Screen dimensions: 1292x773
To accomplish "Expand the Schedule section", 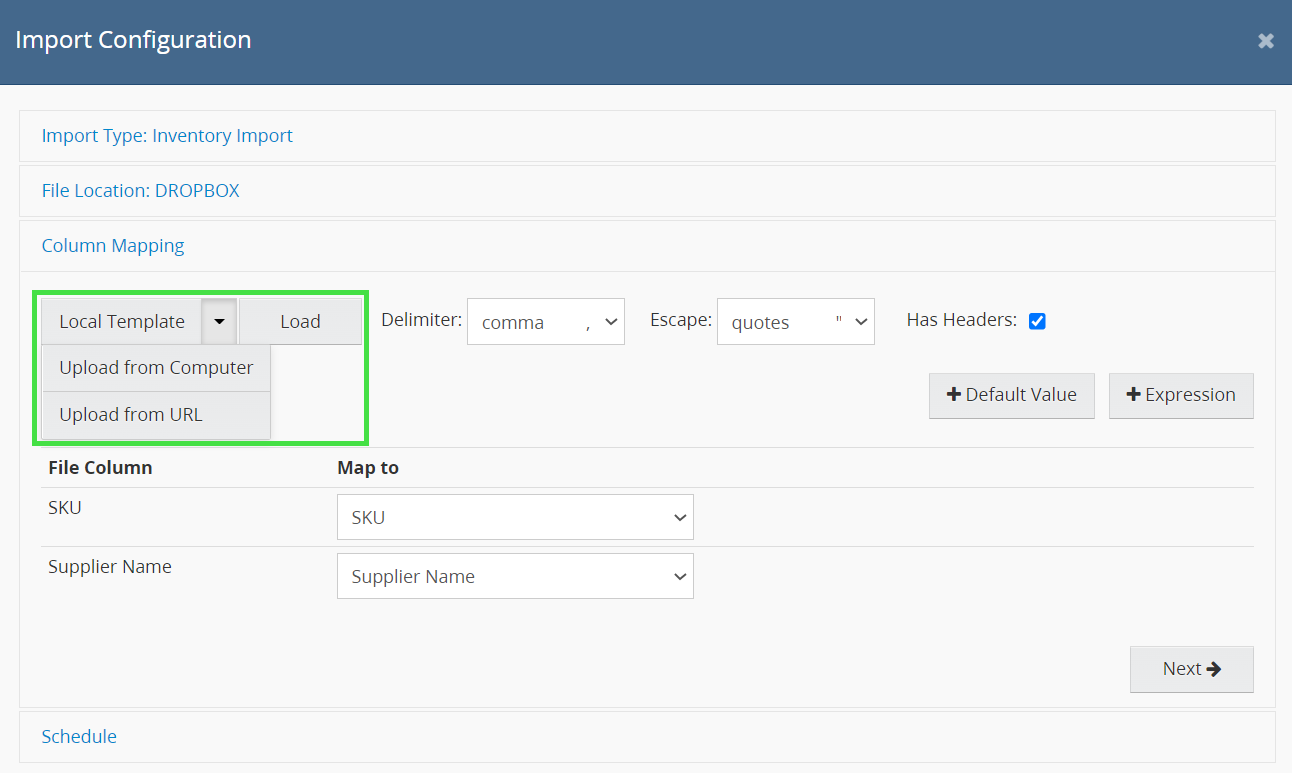I will click(79, 737).
